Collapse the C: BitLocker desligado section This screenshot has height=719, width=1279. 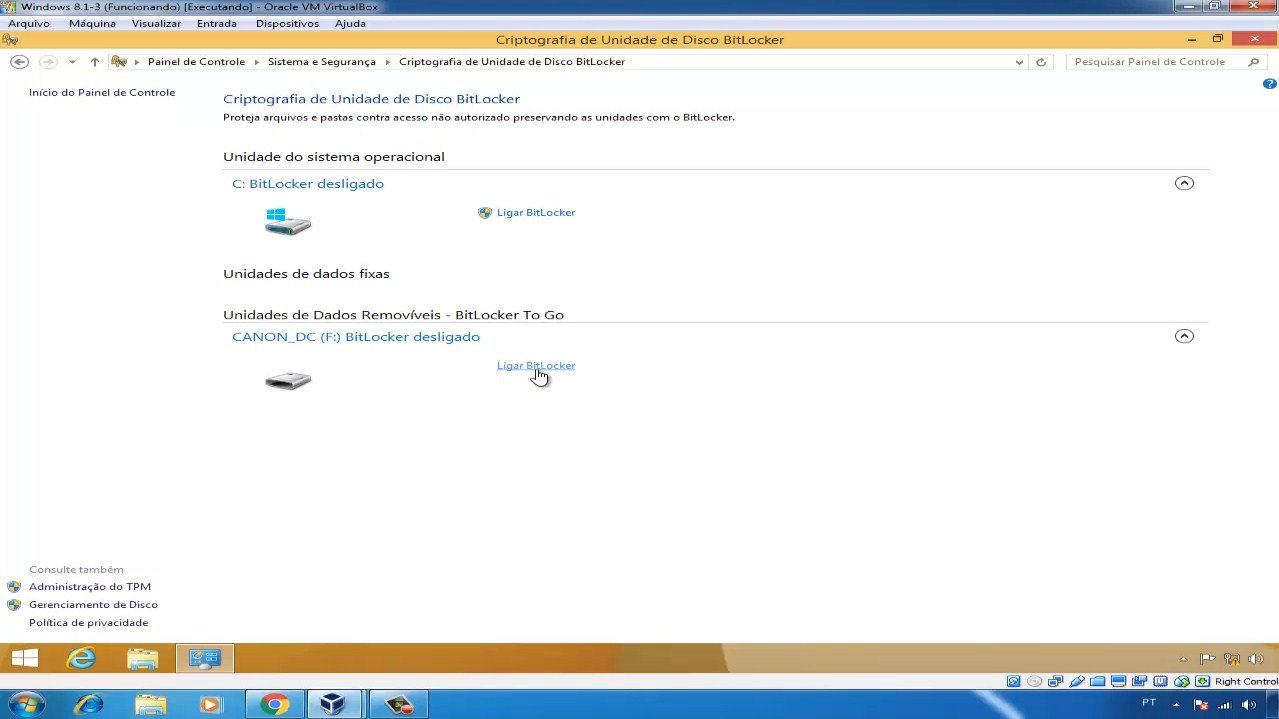point(1184,183)
